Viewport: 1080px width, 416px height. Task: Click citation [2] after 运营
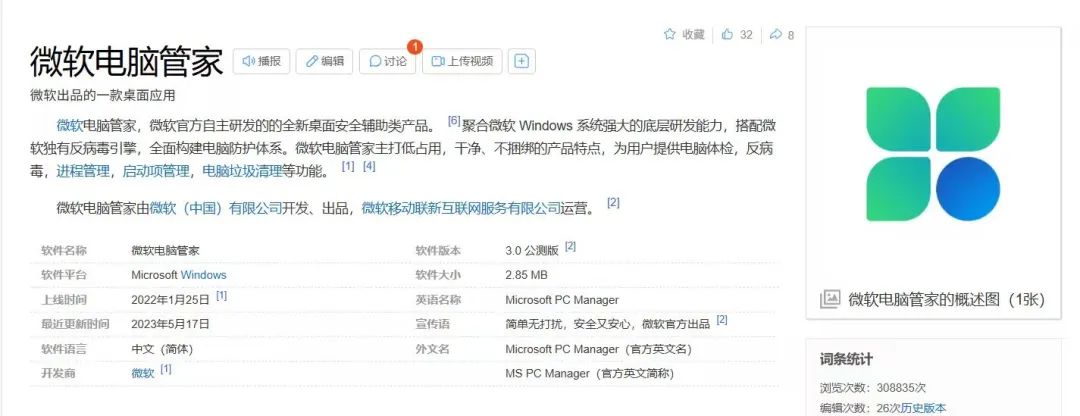pos(613,202)
